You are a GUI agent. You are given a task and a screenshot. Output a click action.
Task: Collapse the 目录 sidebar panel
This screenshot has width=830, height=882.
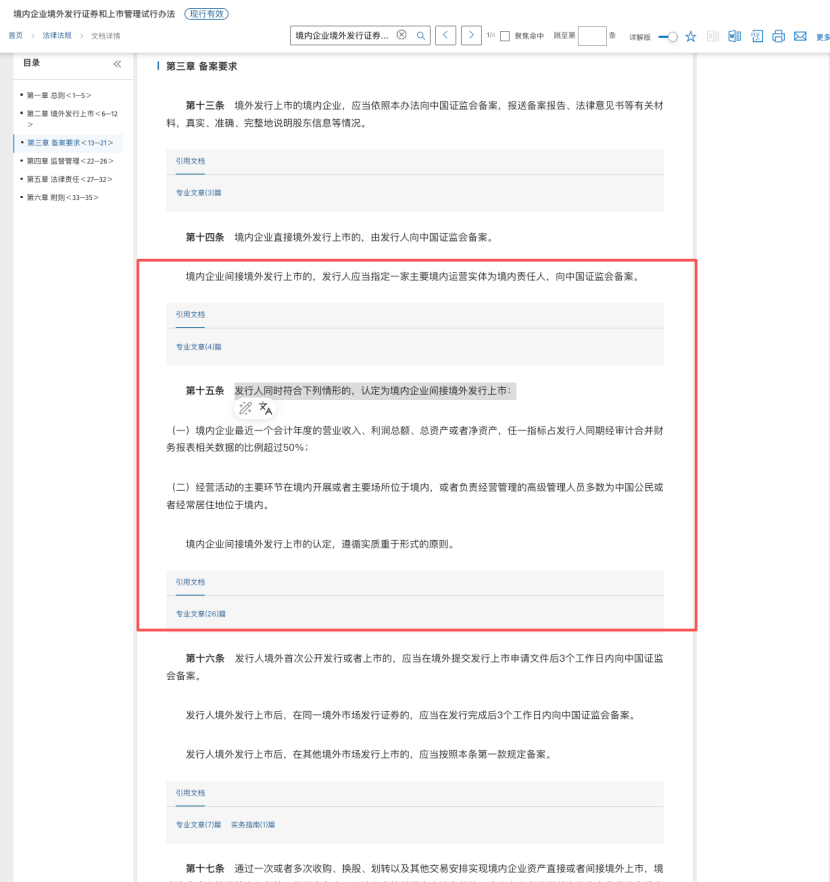pos(117,63)
